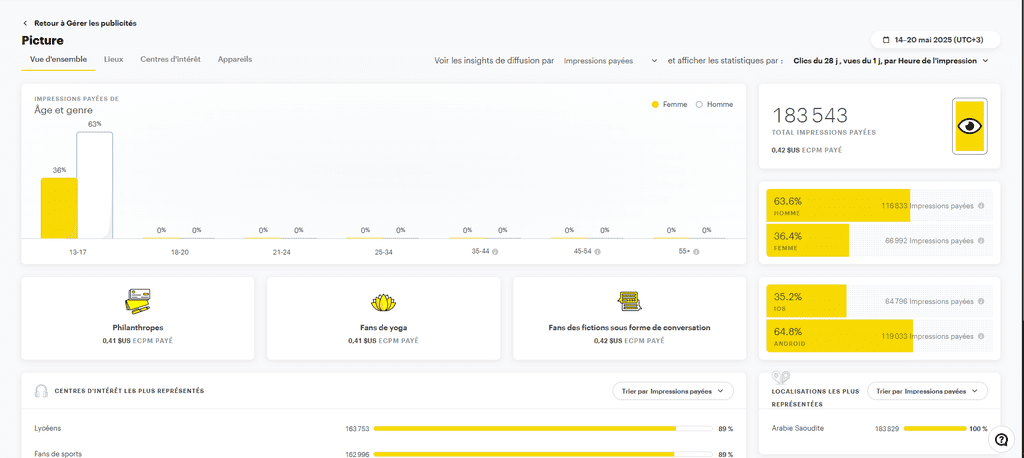Expand the statistics attribution window dropdown
Image resolution: width=1024 pixels, height=458 pixels.
890,61
